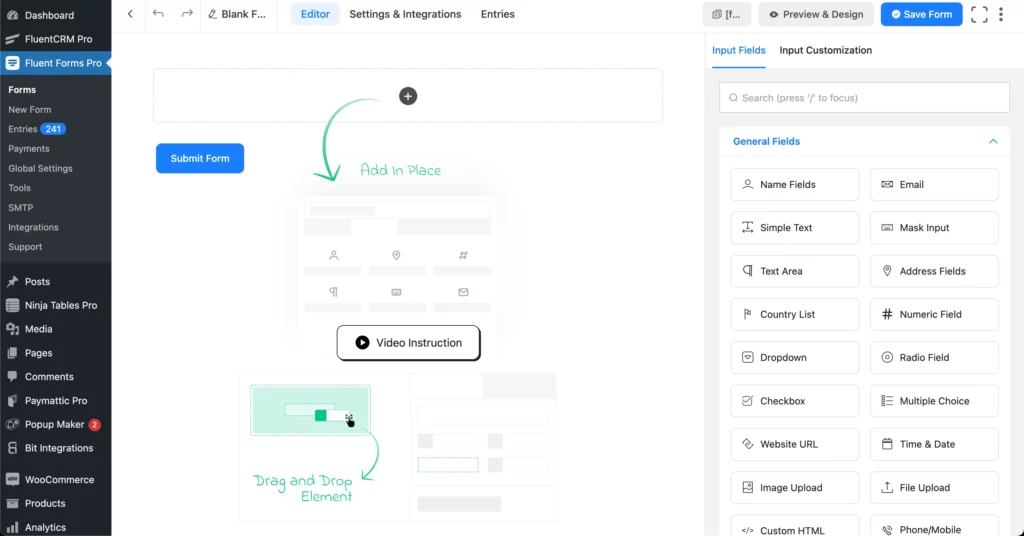Screen dimensions: 1024x536
Task: Copy the form shortcode button
Action: [726, 14]
